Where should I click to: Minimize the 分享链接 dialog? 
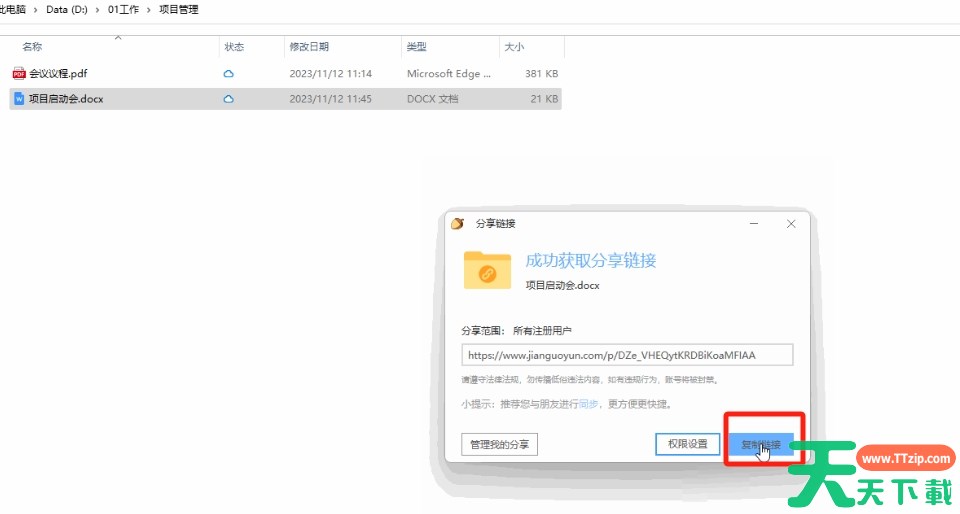pyautogui.click(x=754, y=223)
